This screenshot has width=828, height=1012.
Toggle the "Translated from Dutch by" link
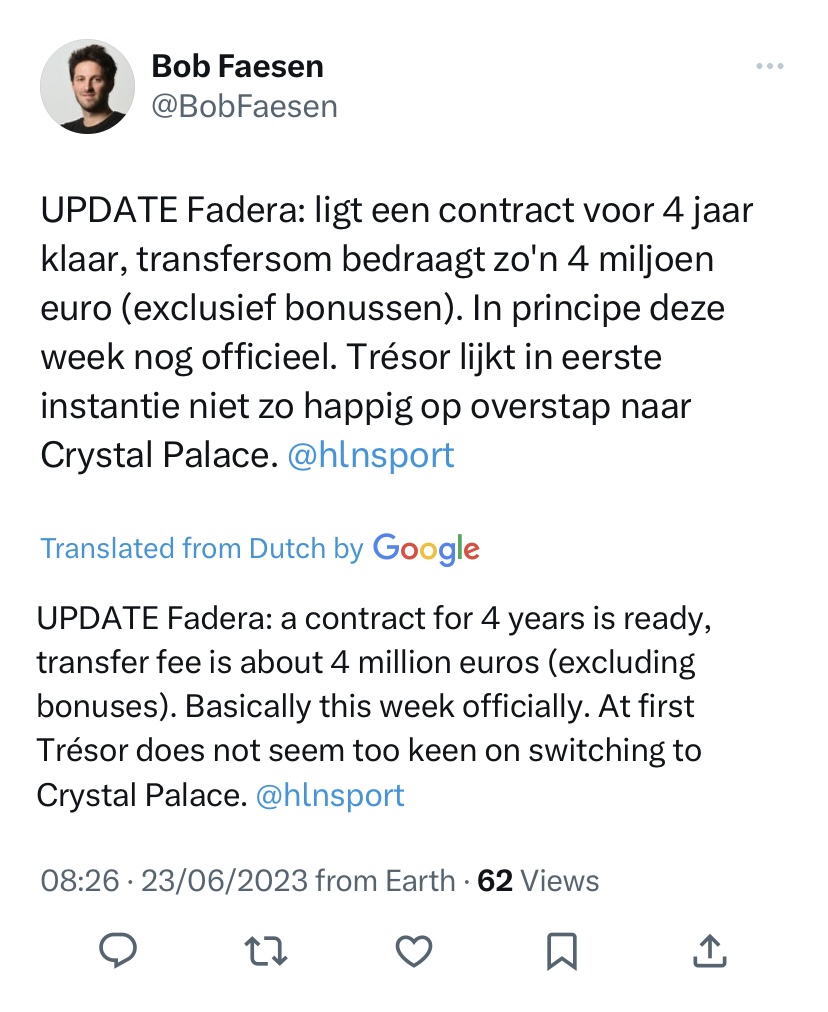(201, 548)
